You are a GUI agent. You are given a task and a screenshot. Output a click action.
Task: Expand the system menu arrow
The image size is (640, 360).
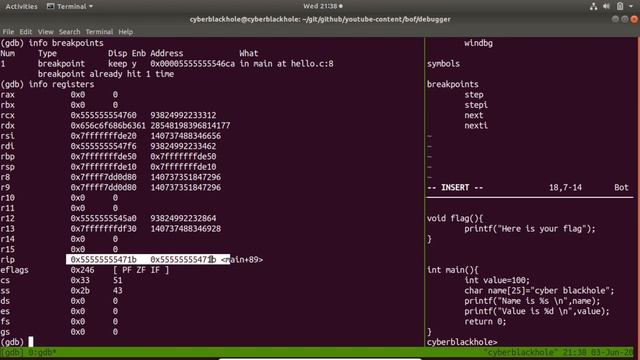pos(631,6)
